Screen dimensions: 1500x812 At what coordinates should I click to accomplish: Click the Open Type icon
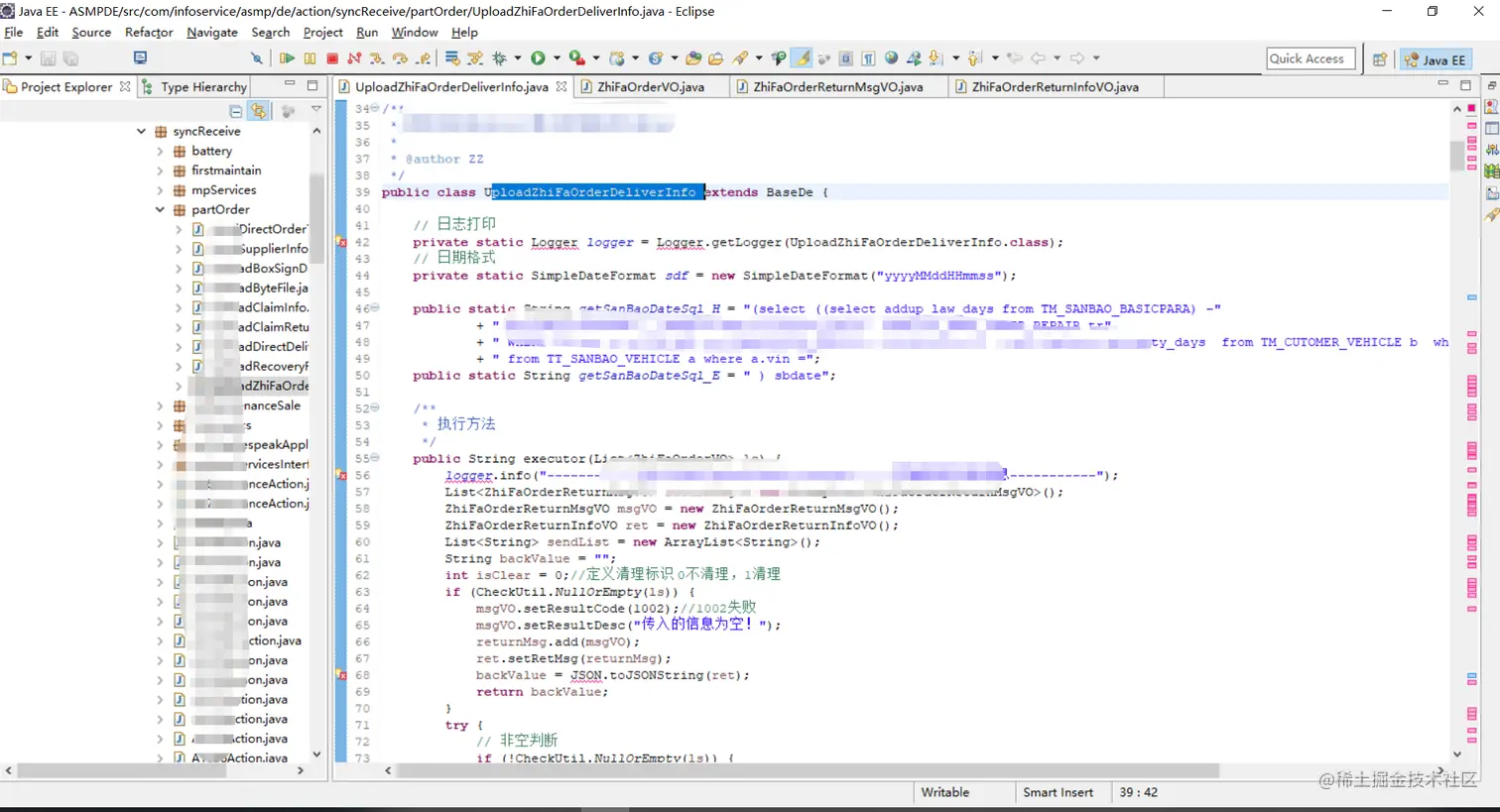[693, 58]
